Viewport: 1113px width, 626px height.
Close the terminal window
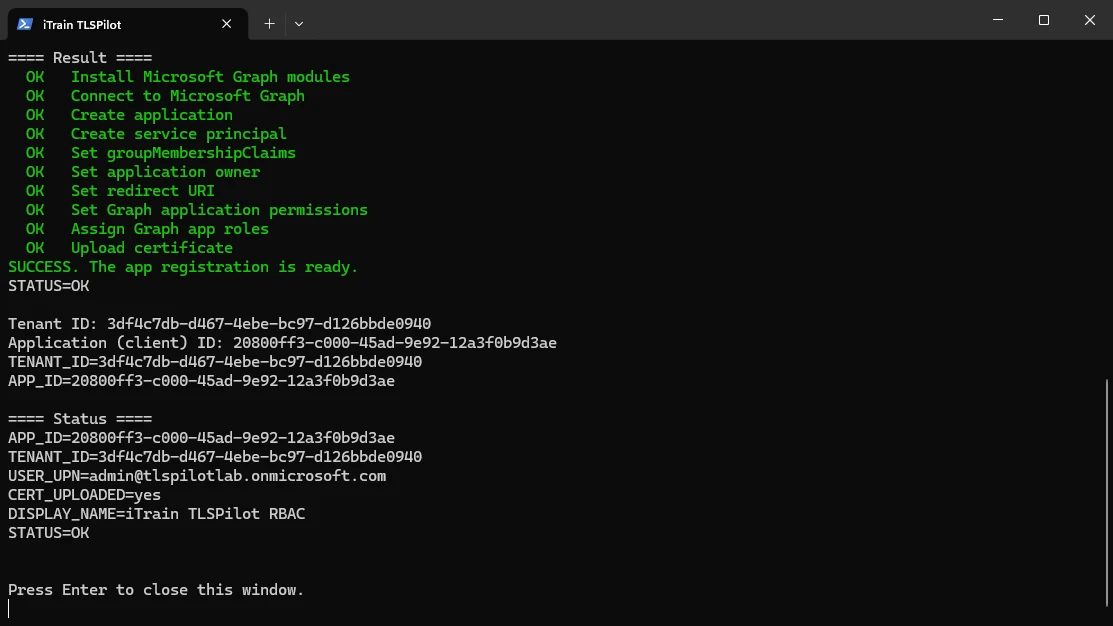click(1090, 20)
